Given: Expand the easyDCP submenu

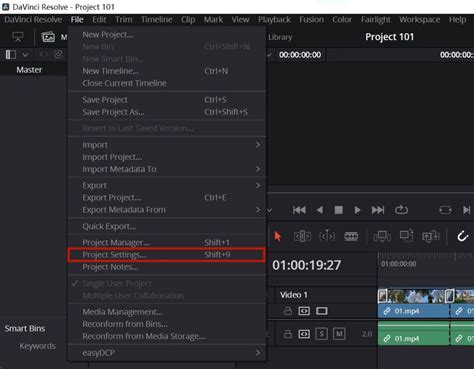Looking at the screenshot, I should (x=166, y=353).
